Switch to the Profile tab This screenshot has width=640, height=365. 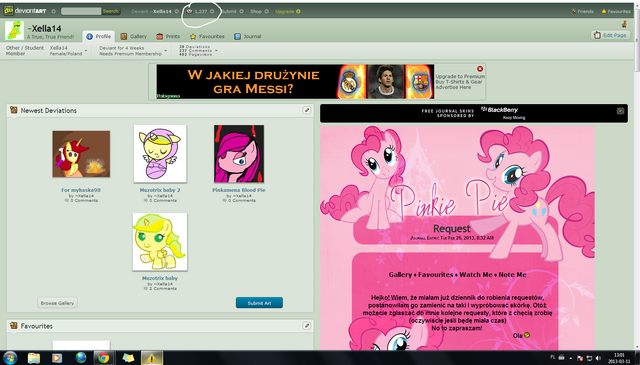click(x=98, y=36)
